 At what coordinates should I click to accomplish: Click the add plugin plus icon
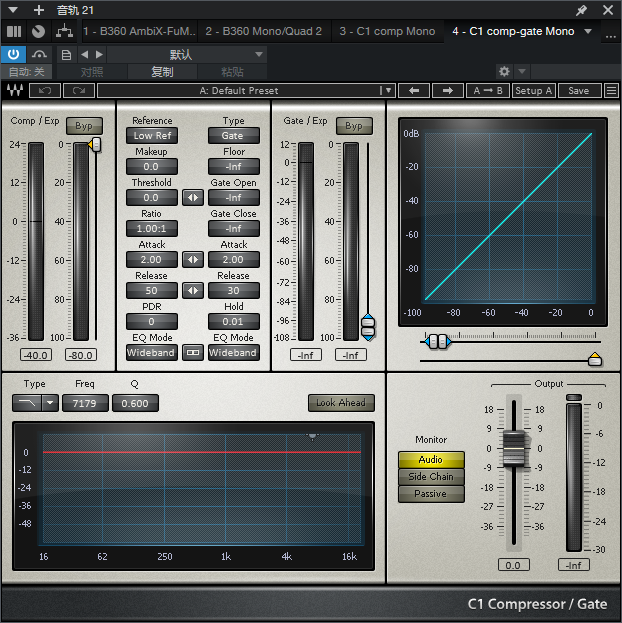tap(39, 10)
